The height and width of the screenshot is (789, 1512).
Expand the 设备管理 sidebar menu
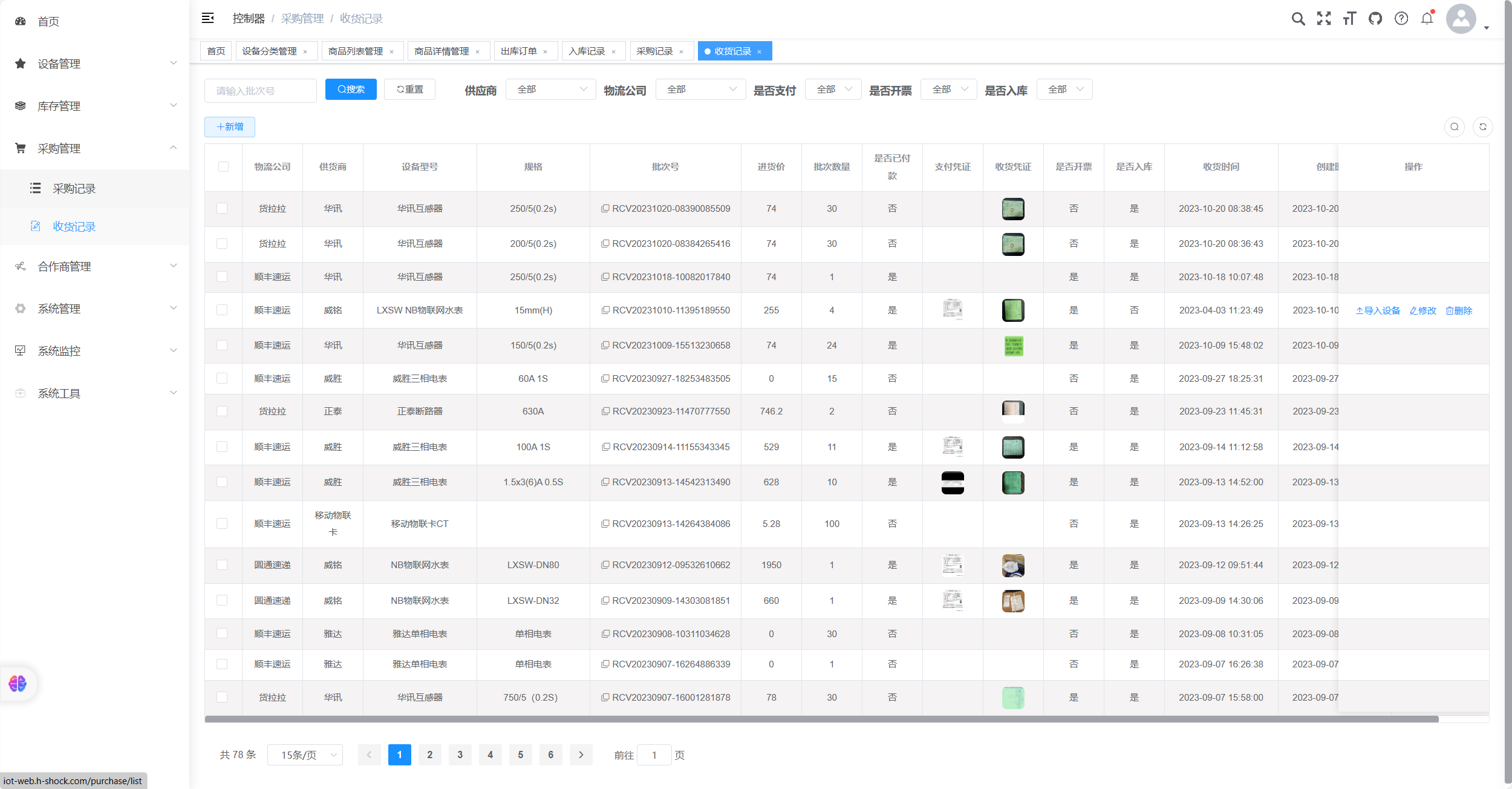[95, 64]
